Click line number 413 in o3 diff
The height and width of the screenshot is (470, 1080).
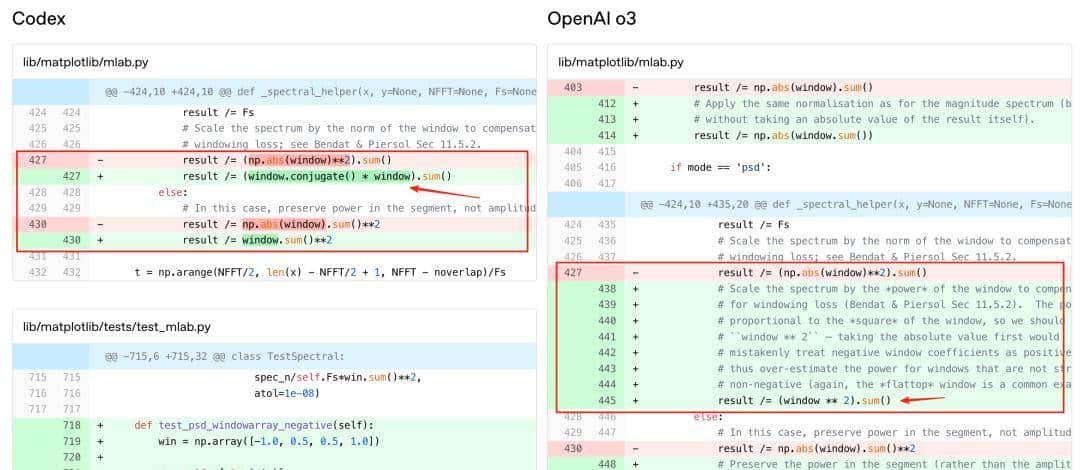(607, 119)
